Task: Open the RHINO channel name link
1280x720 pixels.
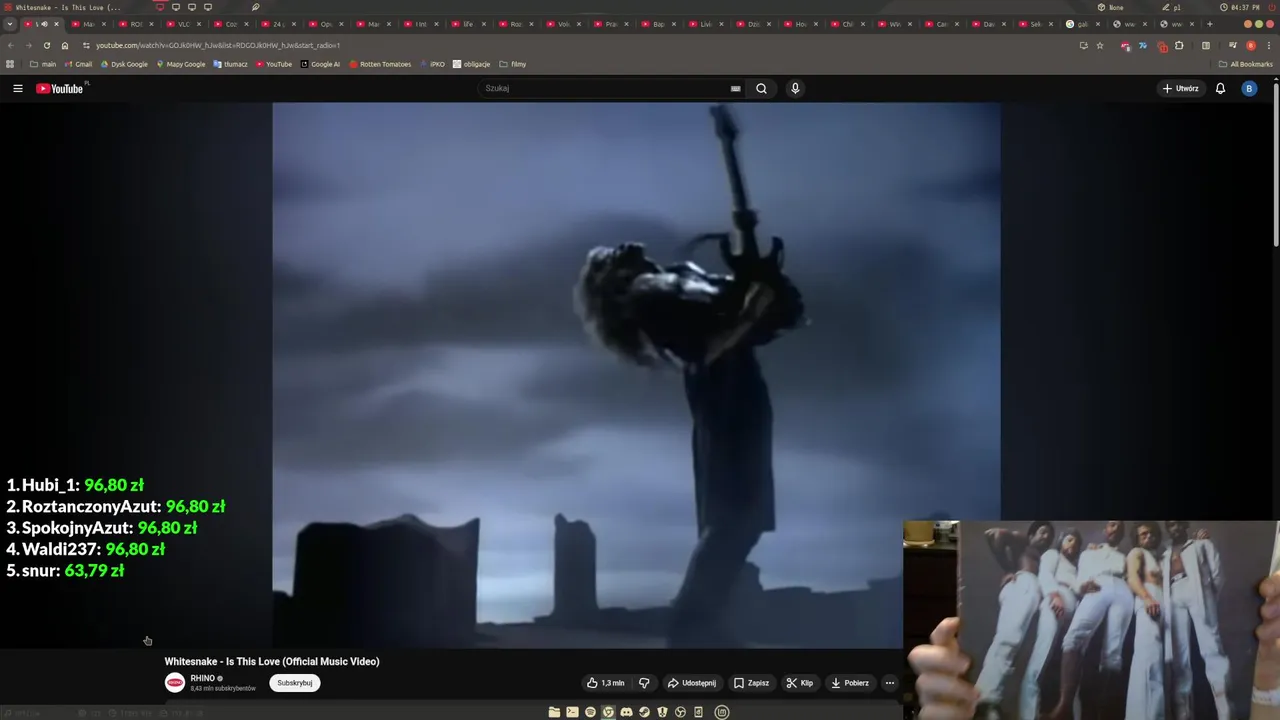Action: click(203, 678)
